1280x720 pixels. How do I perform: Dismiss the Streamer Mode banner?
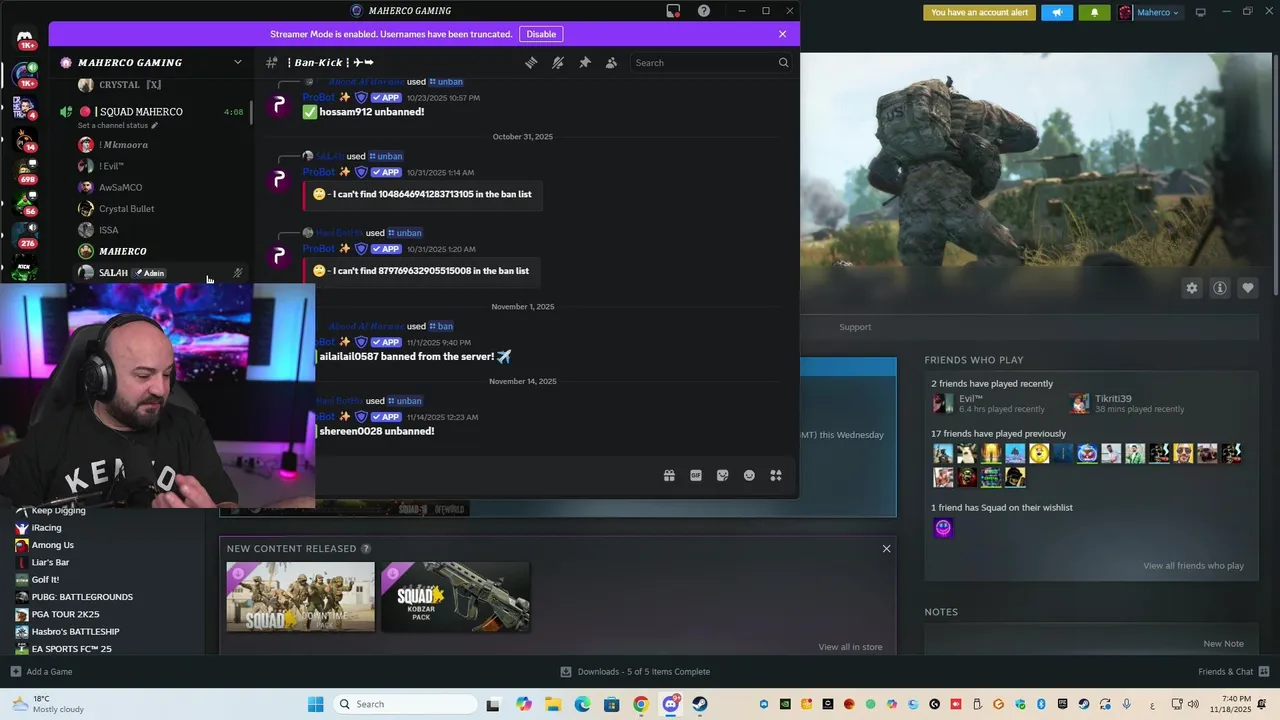782,34
